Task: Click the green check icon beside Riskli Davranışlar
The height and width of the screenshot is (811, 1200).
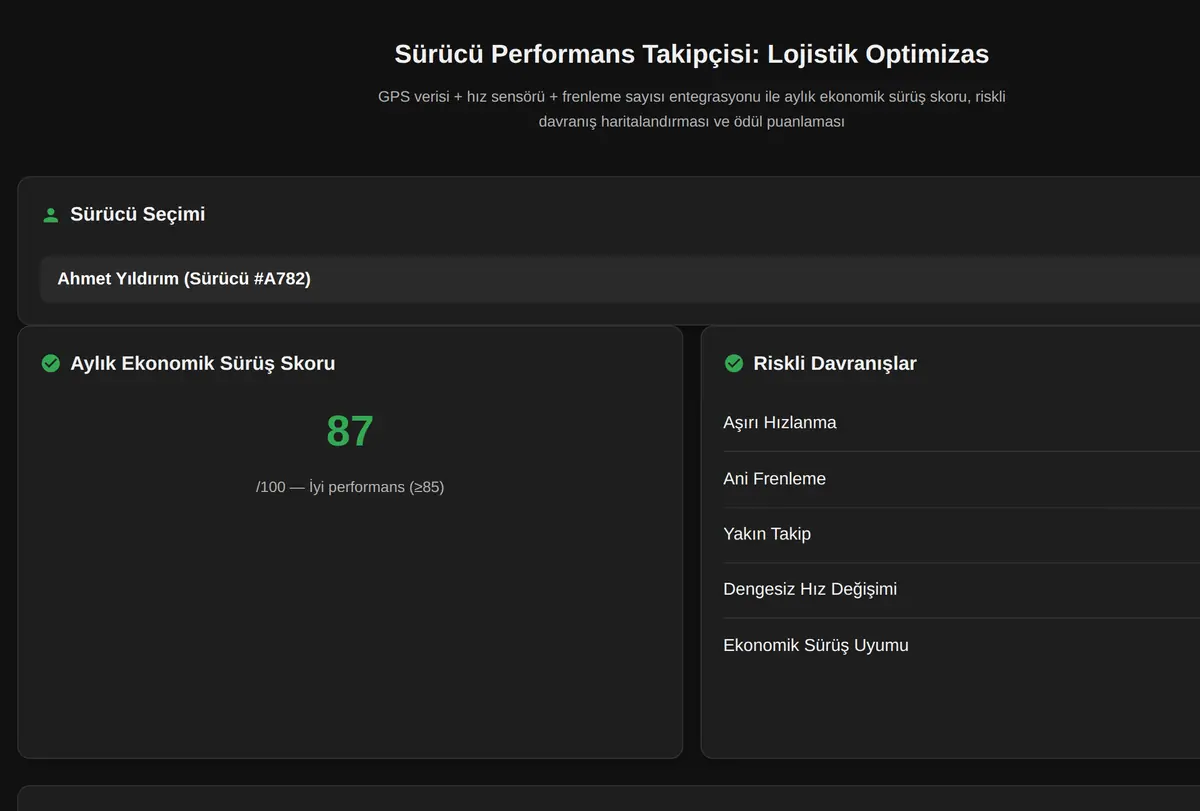Action: pyautogui.click(x=734, y=363)
